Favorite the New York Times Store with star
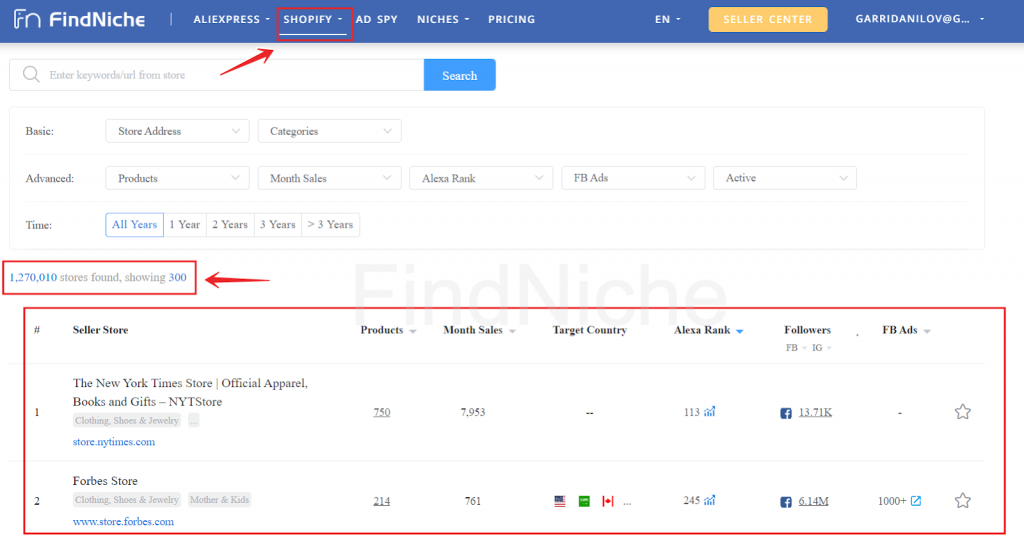 point(963,412)
